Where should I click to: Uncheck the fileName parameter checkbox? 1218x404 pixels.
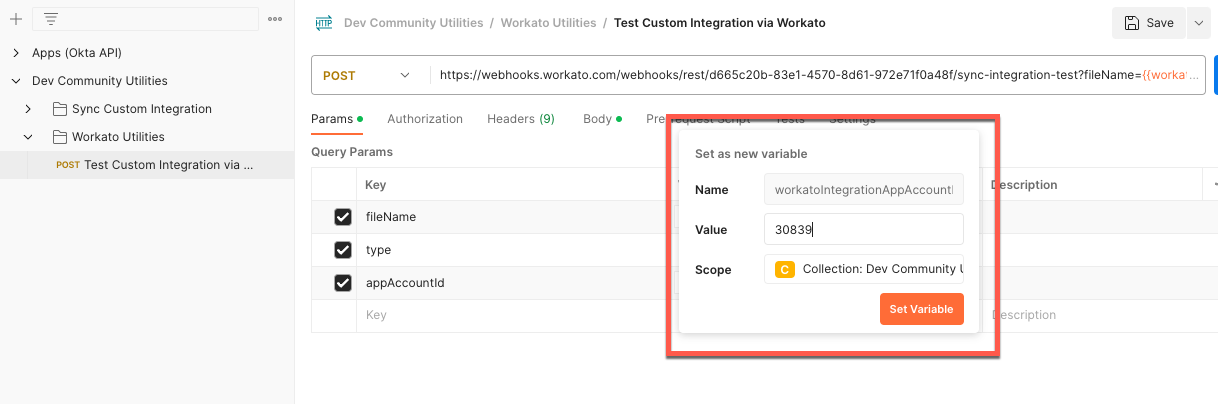point(343,217)
